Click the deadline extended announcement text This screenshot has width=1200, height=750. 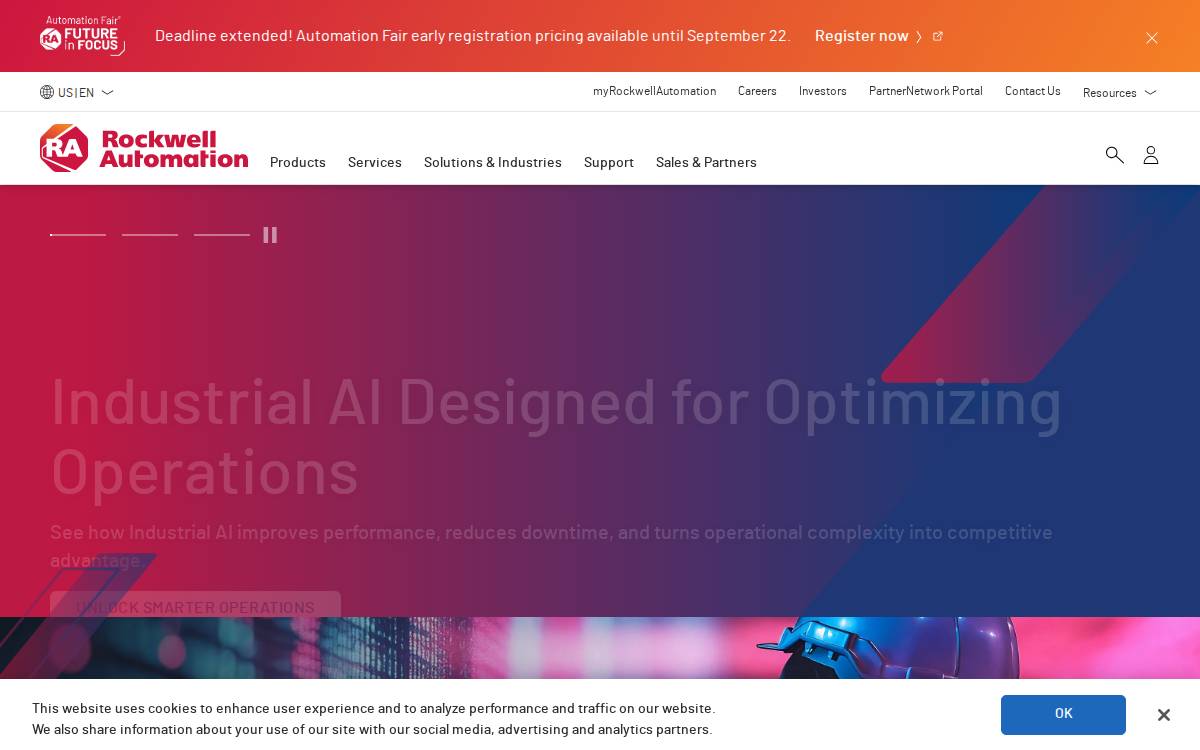pos(472,36)
